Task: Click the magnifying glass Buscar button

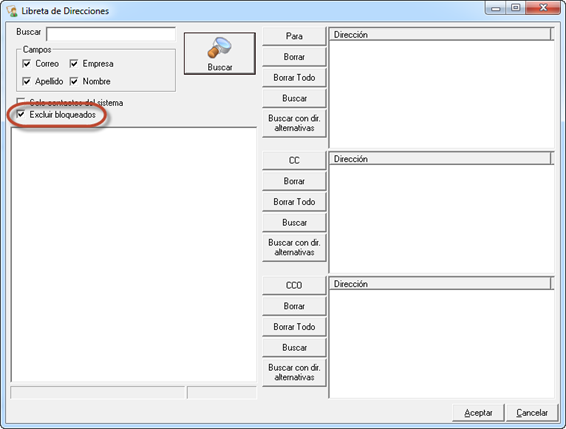Action: pos(219,53)
